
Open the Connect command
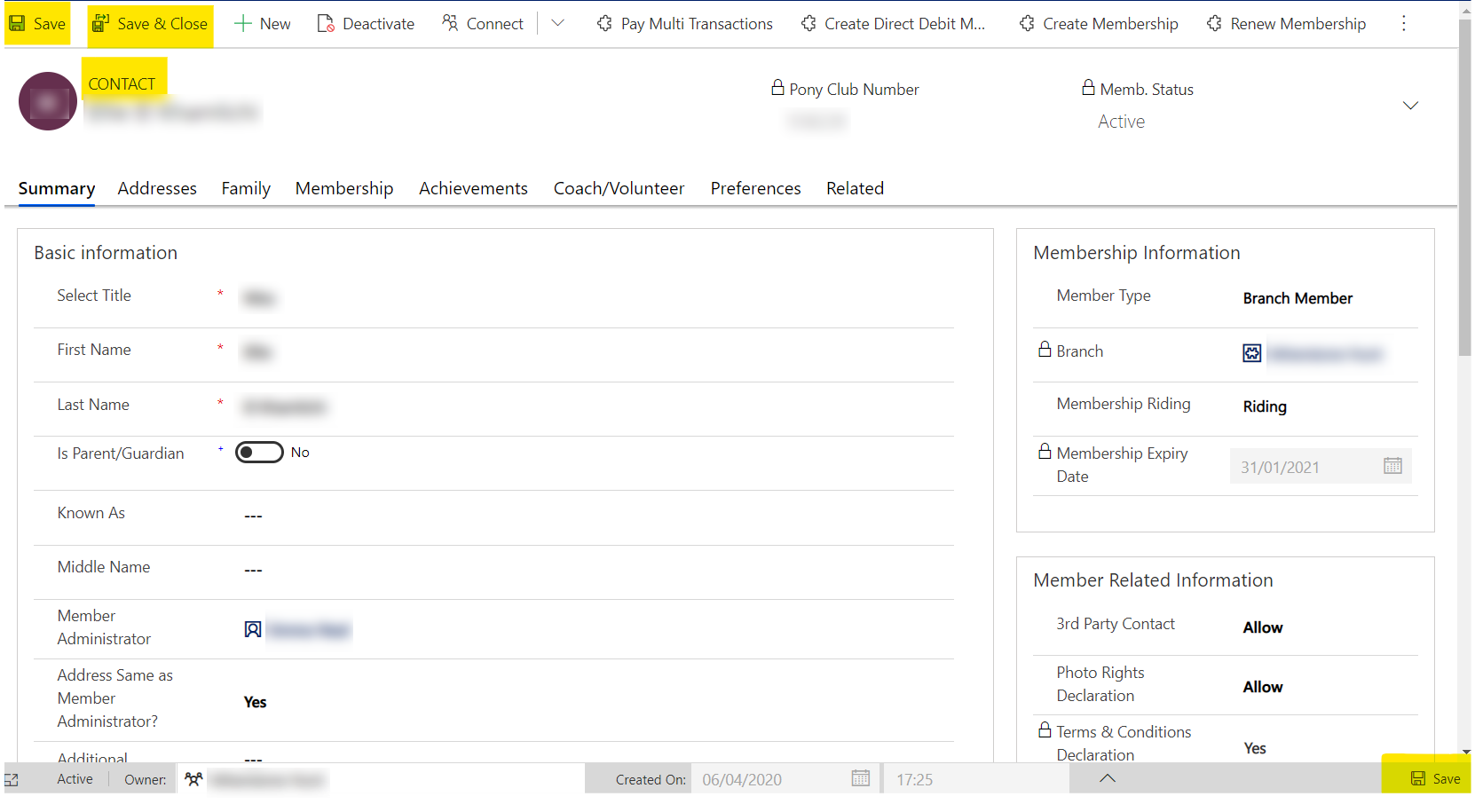click(x=482, y=23)
